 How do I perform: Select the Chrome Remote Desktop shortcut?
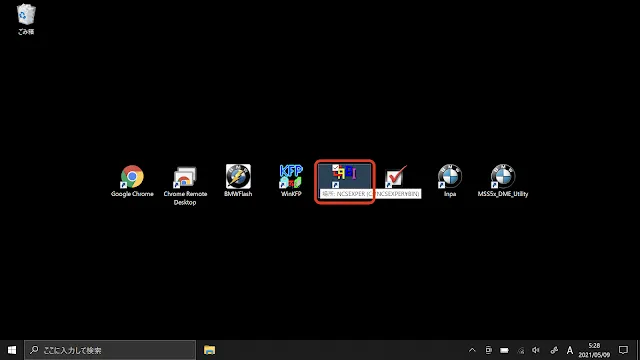pos(185,185)
